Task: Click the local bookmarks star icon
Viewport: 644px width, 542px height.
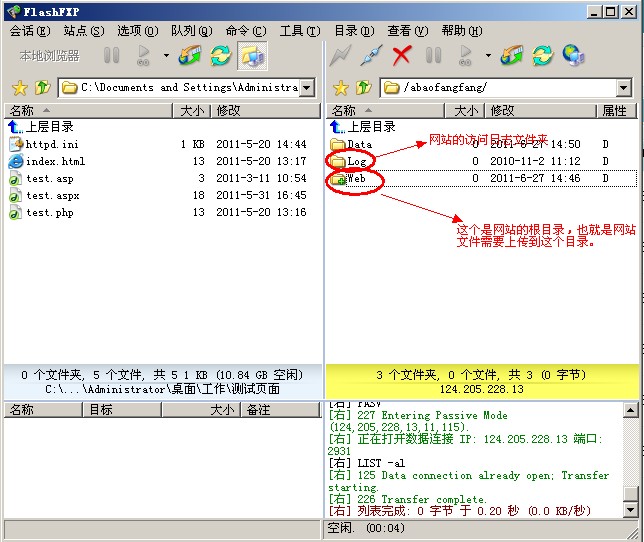Action: click(x=17, y=88)
